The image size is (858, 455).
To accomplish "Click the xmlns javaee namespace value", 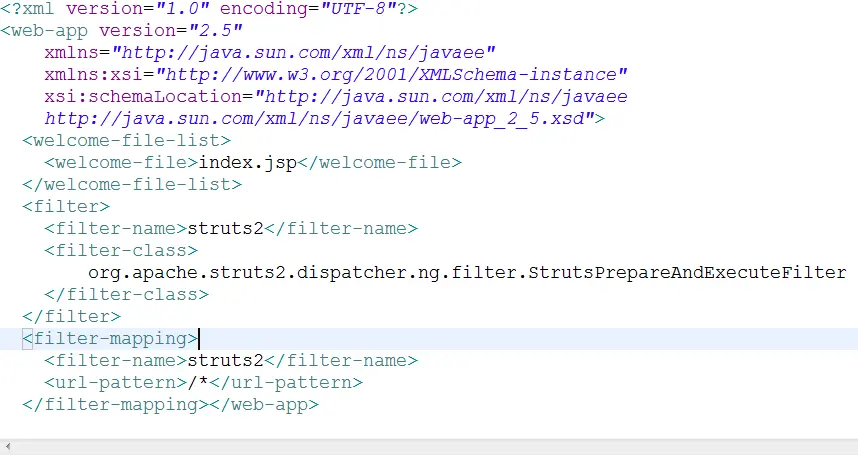I will pos(303,52).
